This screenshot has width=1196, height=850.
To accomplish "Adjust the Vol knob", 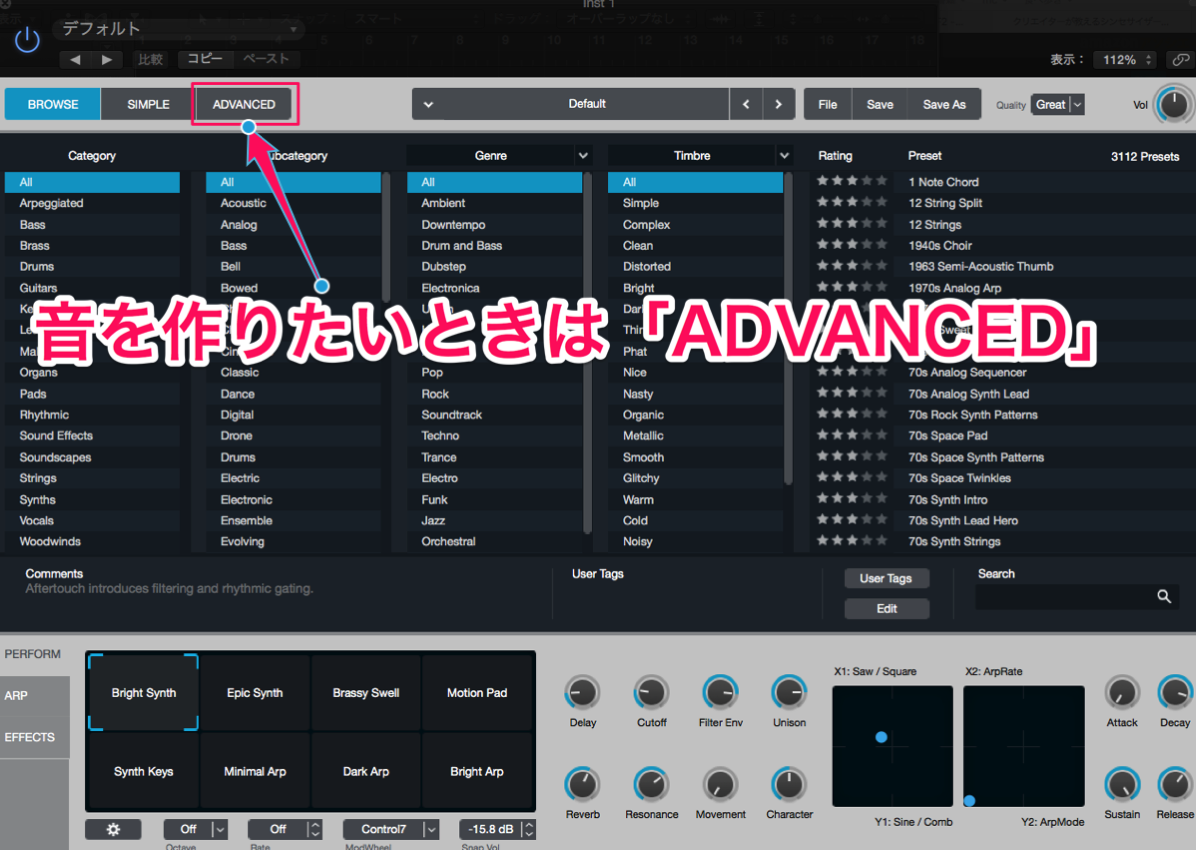I will coord(1173,105).
